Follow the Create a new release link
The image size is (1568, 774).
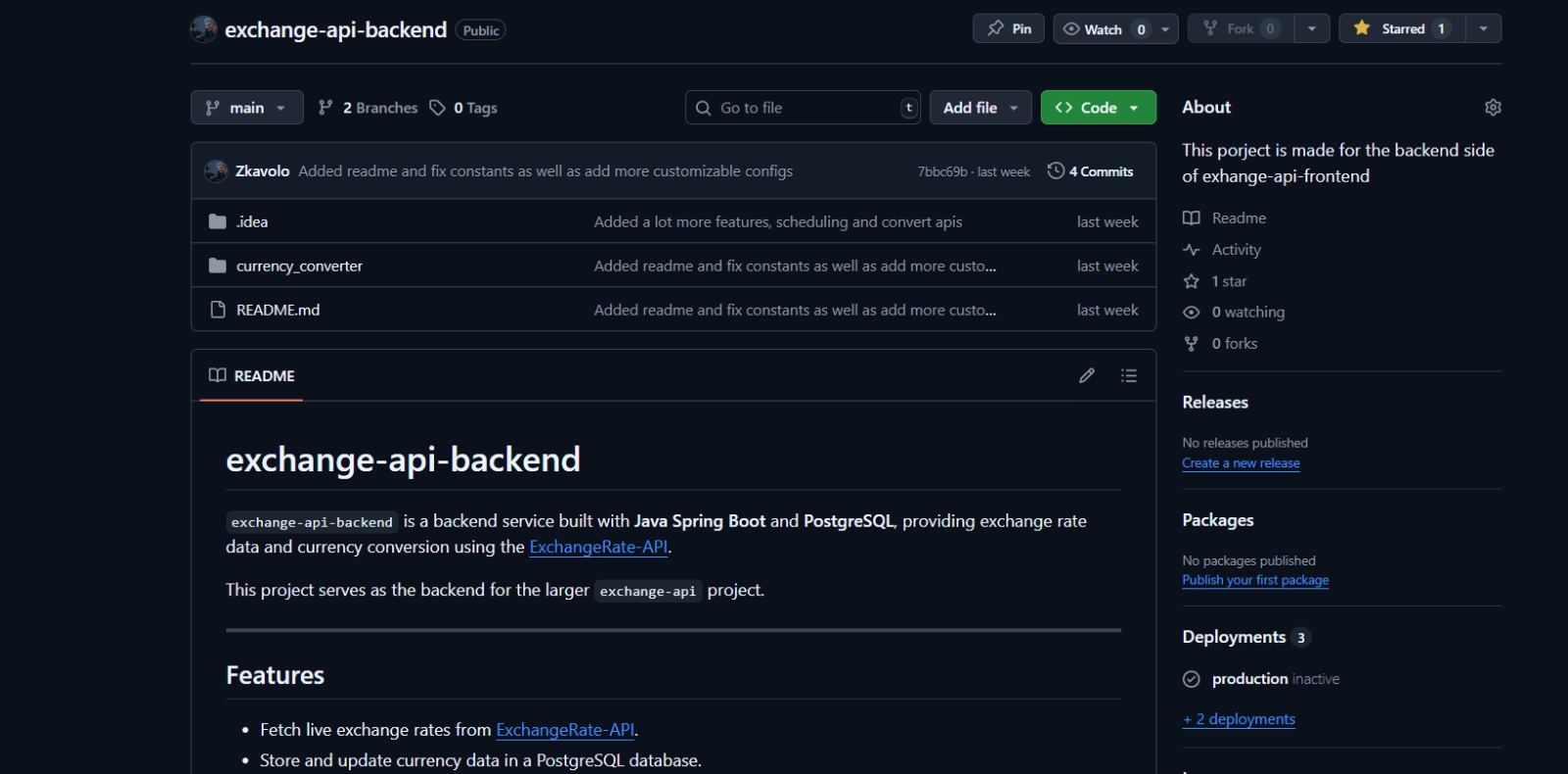[x=1241, y=463]
